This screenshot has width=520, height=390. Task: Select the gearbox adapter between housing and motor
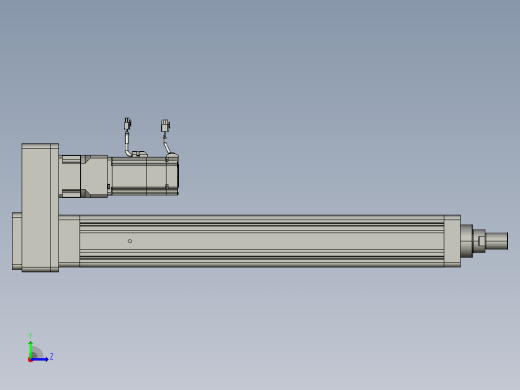[84, 176]
